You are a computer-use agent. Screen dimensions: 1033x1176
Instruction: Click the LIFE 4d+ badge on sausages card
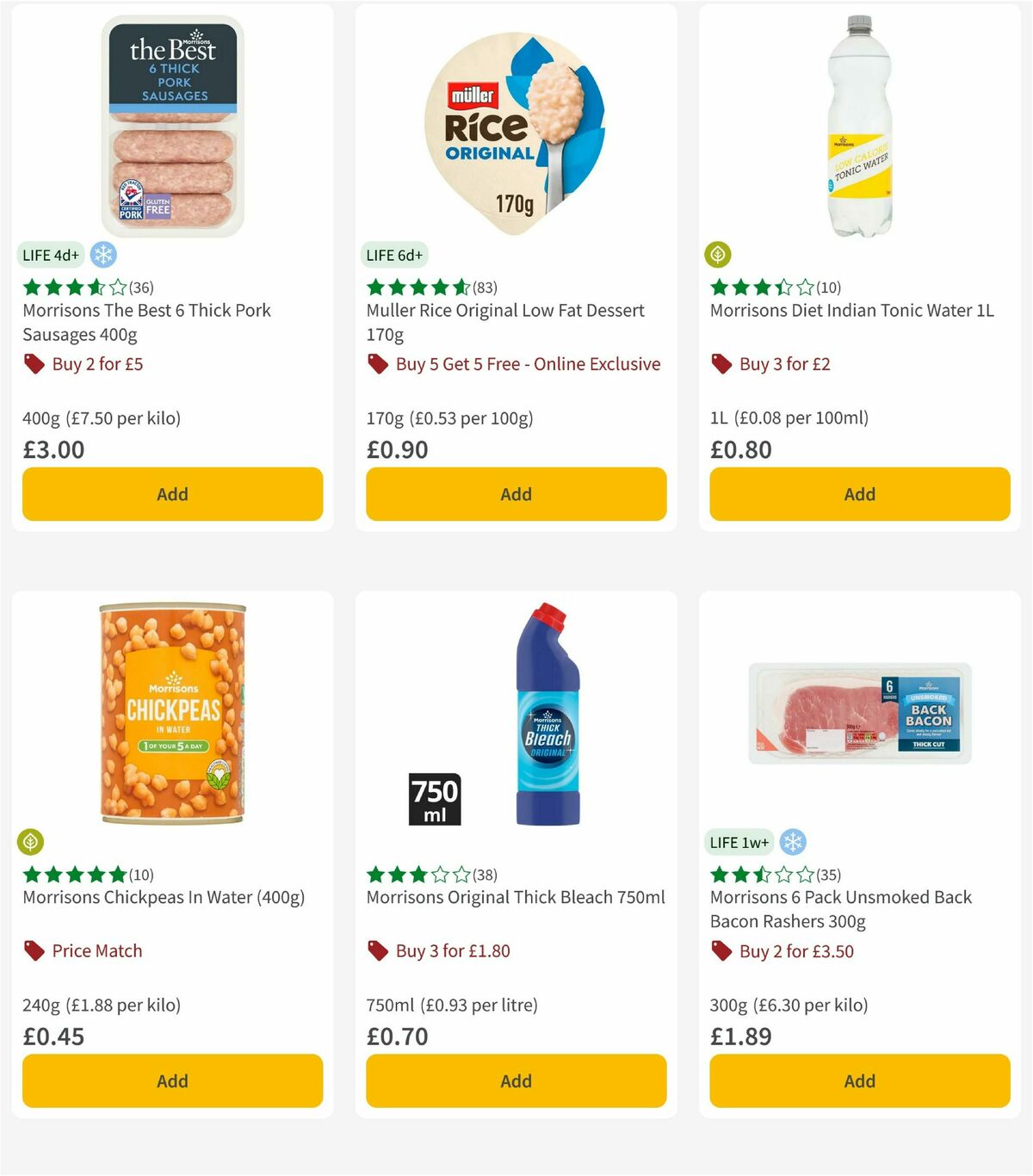coord(49,255)
